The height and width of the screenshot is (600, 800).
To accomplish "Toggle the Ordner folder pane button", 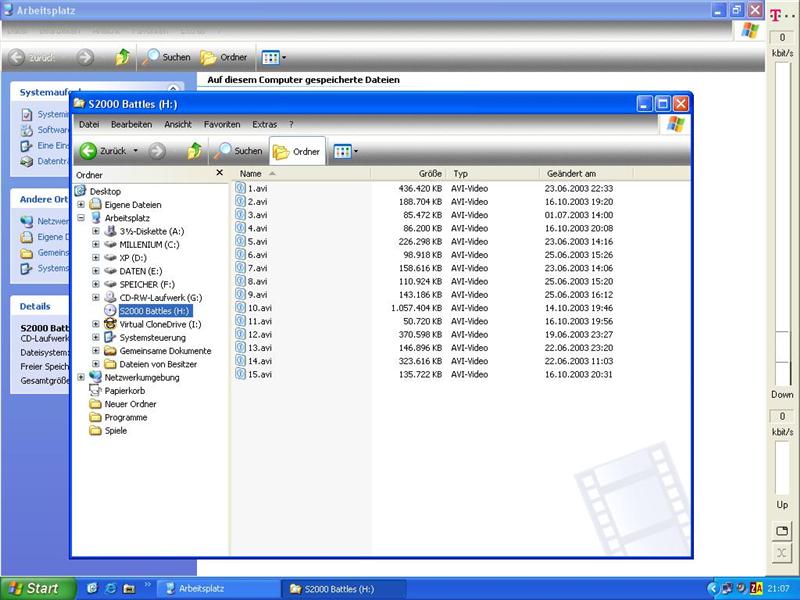I will coord(297,151).
